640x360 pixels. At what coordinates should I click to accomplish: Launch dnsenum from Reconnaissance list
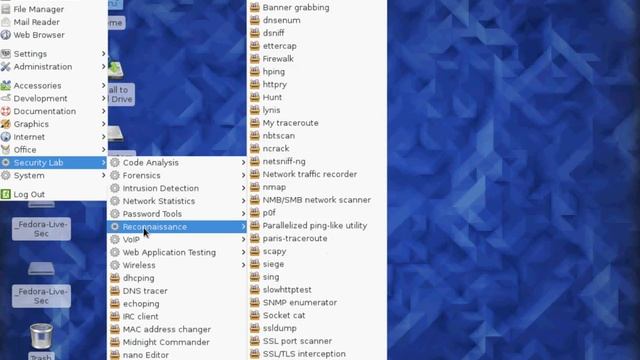point(317,20)
